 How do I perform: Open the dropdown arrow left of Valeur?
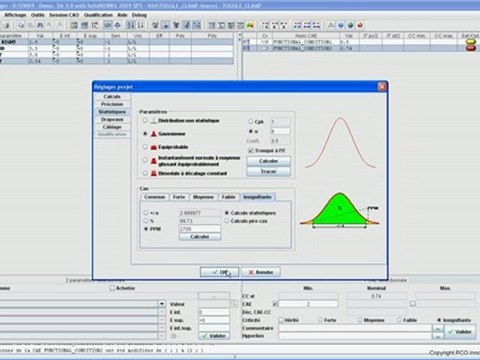(x=162, y=304)
